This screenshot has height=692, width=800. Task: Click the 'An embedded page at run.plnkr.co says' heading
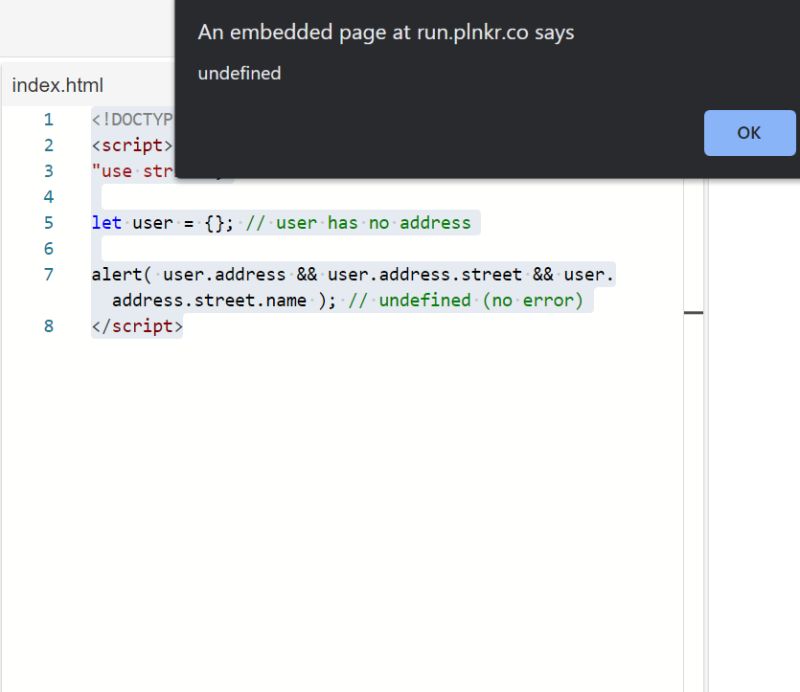tap(386, 32)
